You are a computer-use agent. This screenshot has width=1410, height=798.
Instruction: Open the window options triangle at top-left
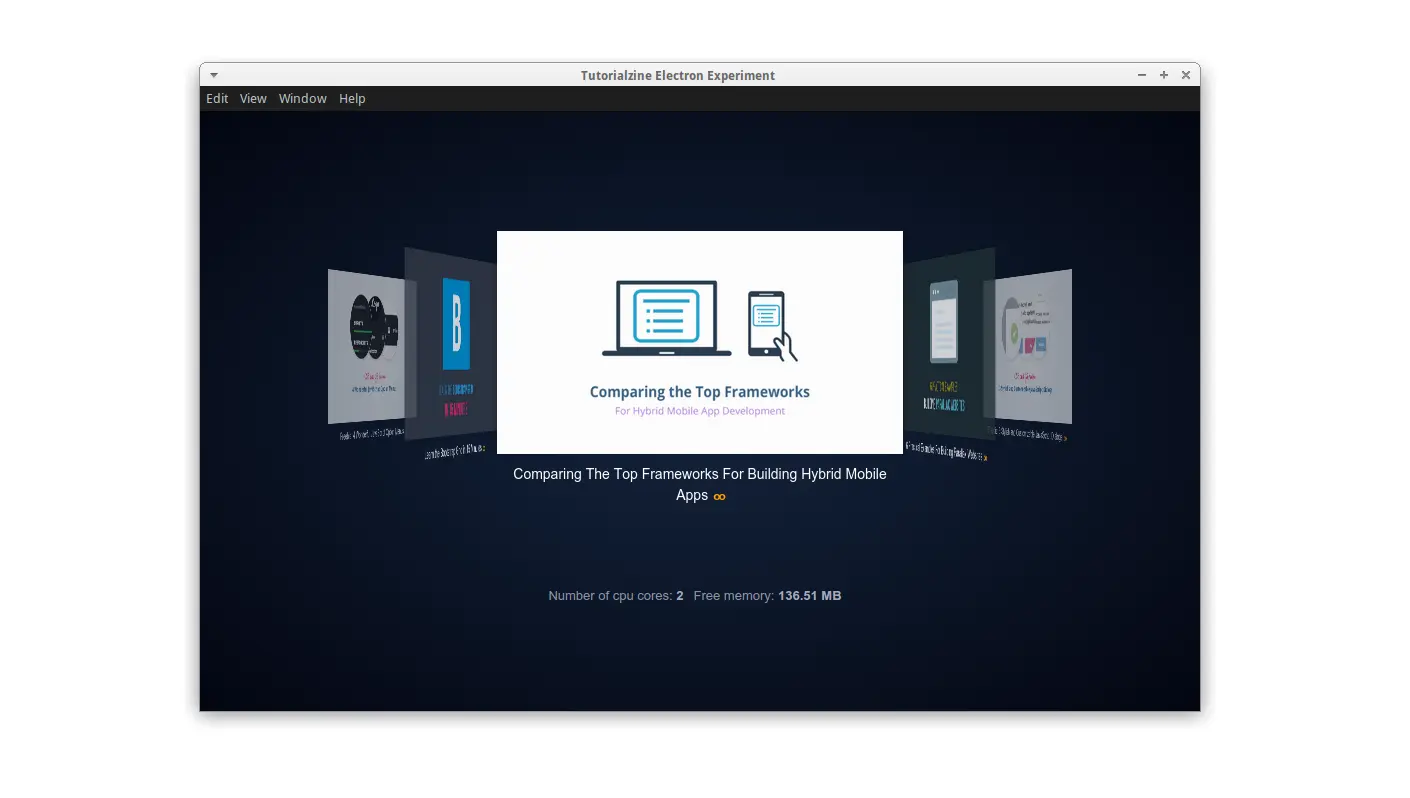tap(213, 75)
